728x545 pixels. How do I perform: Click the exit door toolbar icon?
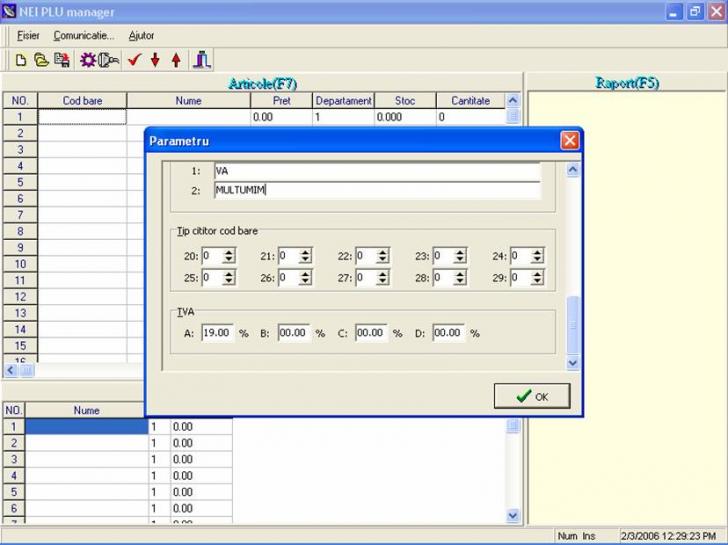click(x=203, y=60)
